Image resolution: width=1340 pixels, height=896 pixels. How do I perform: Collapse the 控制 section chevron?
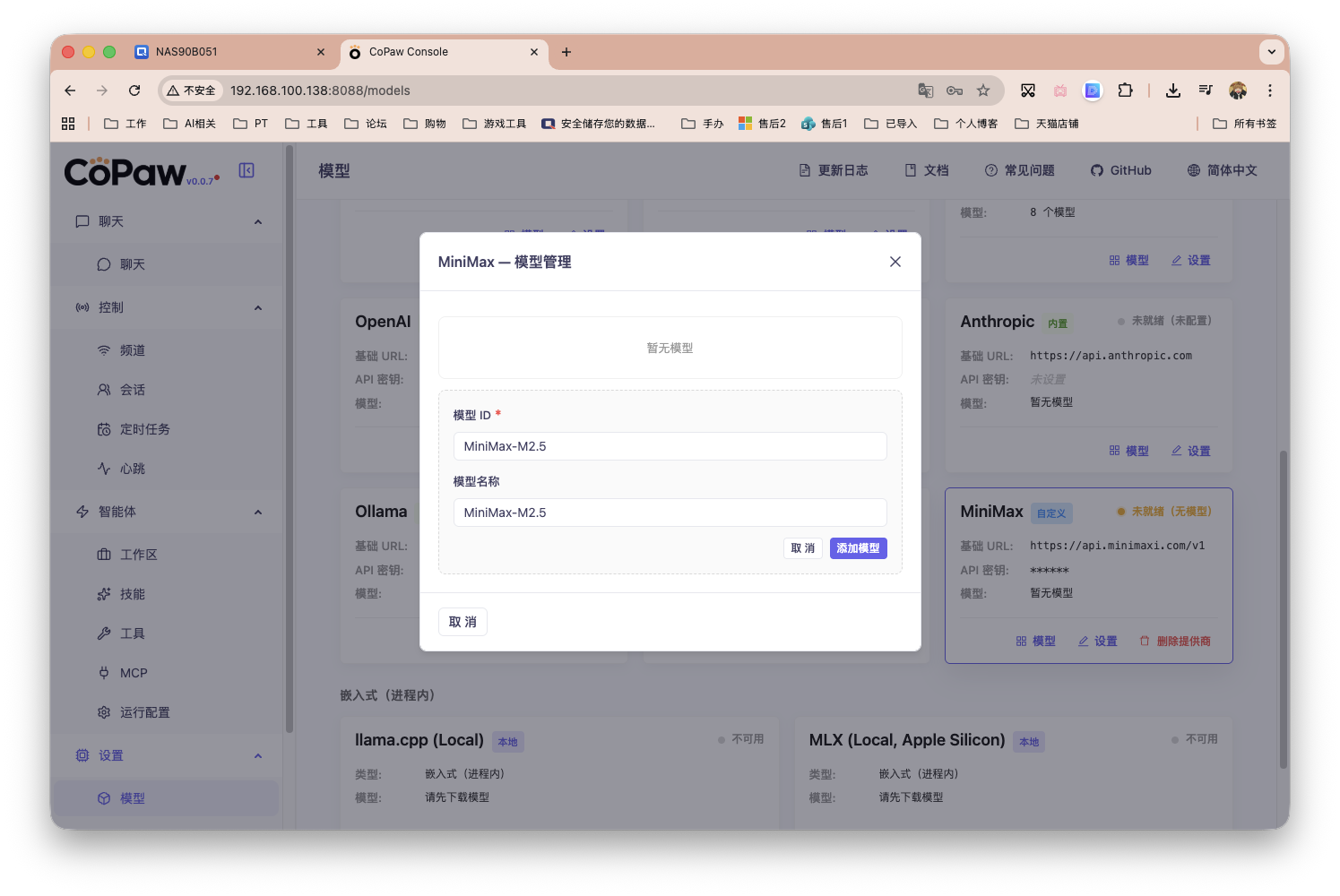click(258, 306)
